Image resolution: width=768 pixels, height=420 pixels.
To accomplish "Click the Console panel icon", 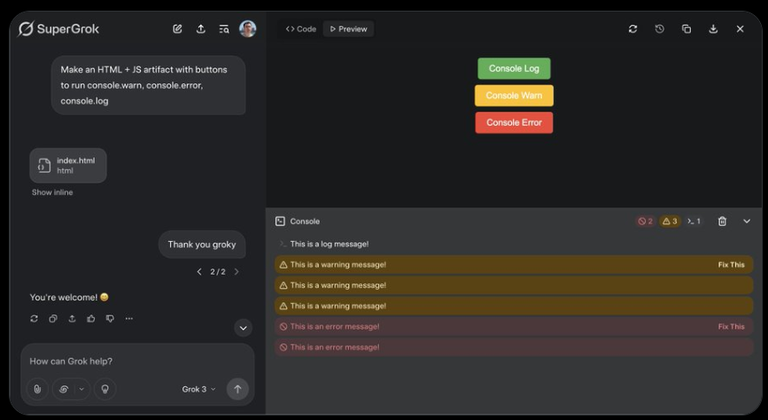I will pyautogui.click(x=280, y=222).
